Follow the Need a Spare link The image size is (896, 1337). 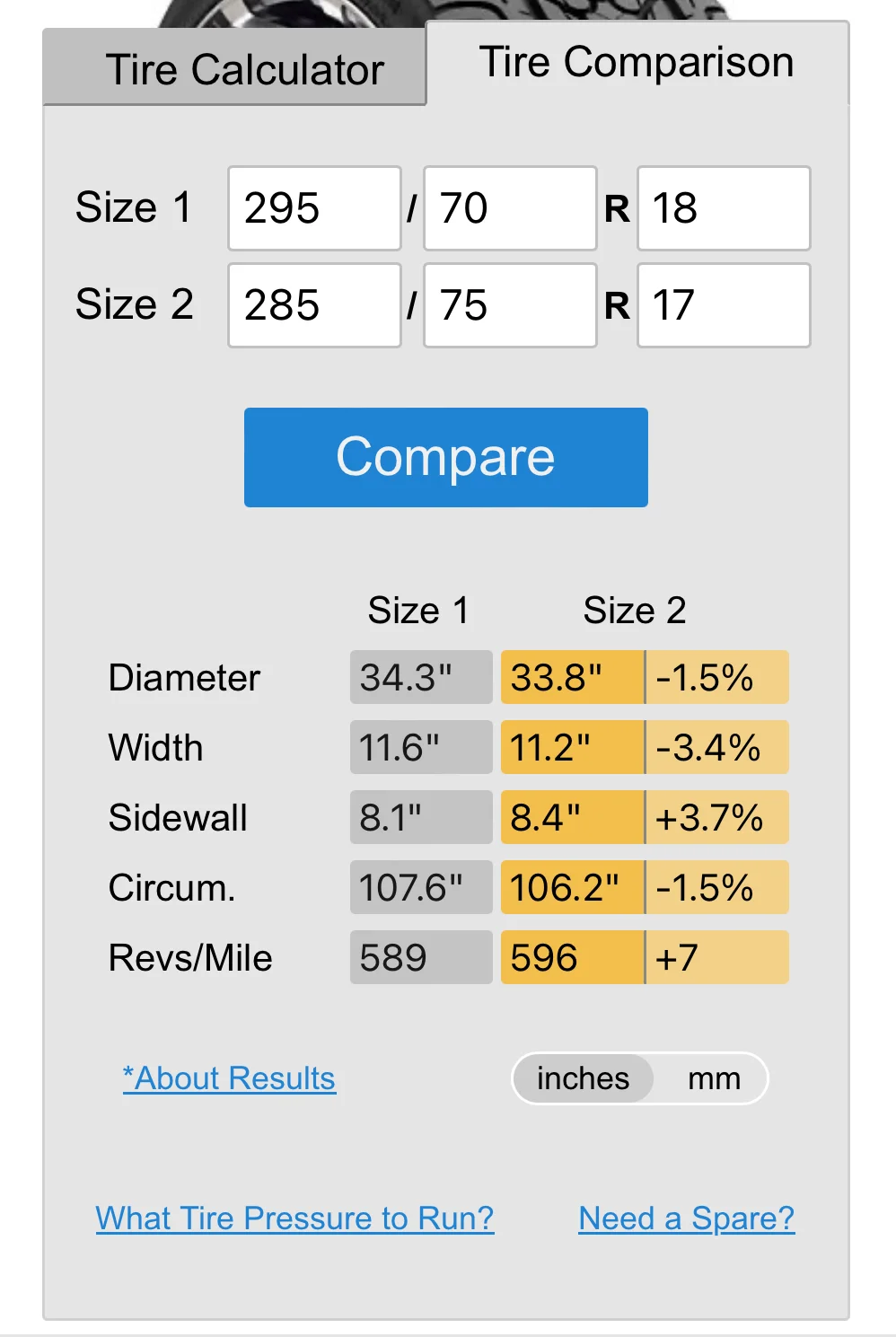tap(686, 1218)
